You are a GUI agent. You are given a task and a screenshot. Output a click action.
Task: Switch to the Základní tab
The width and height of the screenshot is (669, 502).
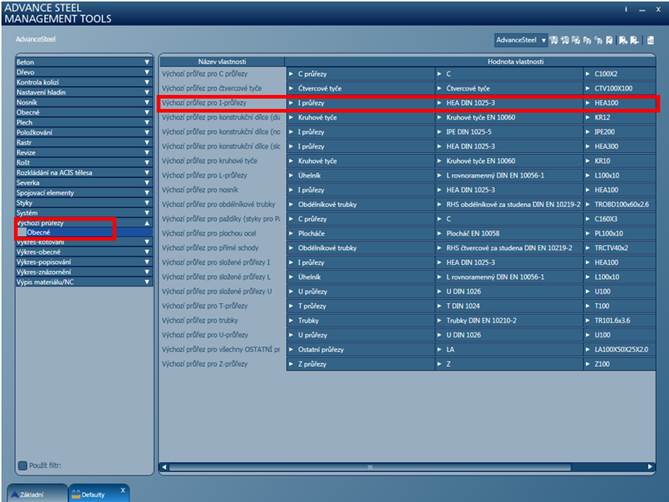point(37,494)
